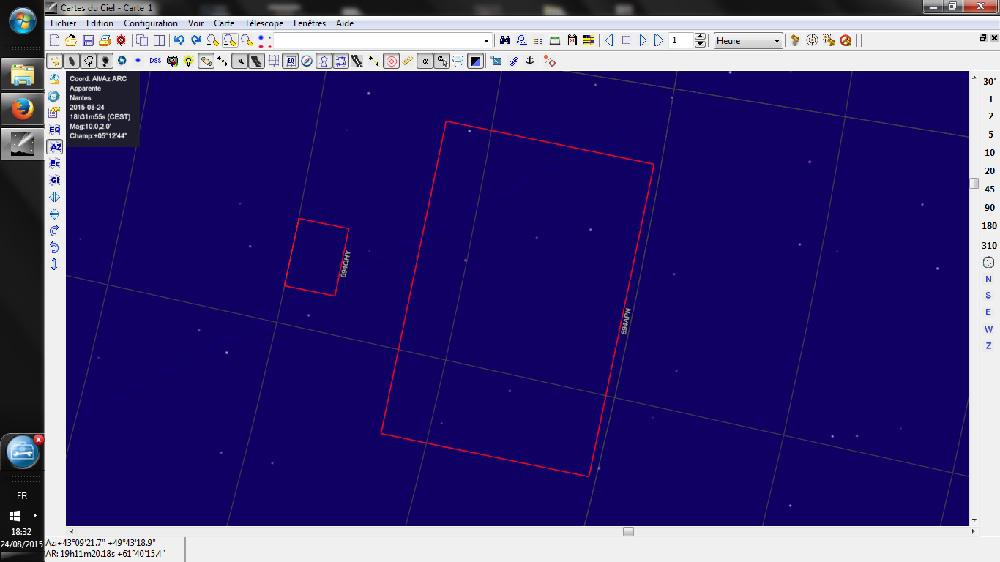Click the cascade windows icon
This screenshot has width=1000, height=562.
point(142,40)
